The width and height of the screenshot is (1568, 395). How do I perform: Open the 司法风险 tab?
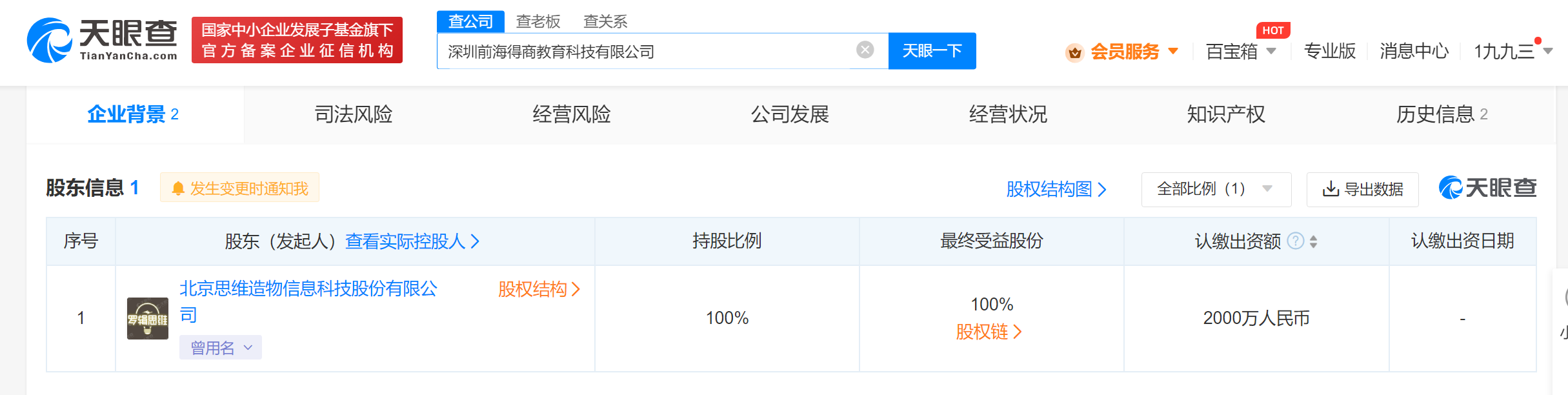(x=354, y=114)
